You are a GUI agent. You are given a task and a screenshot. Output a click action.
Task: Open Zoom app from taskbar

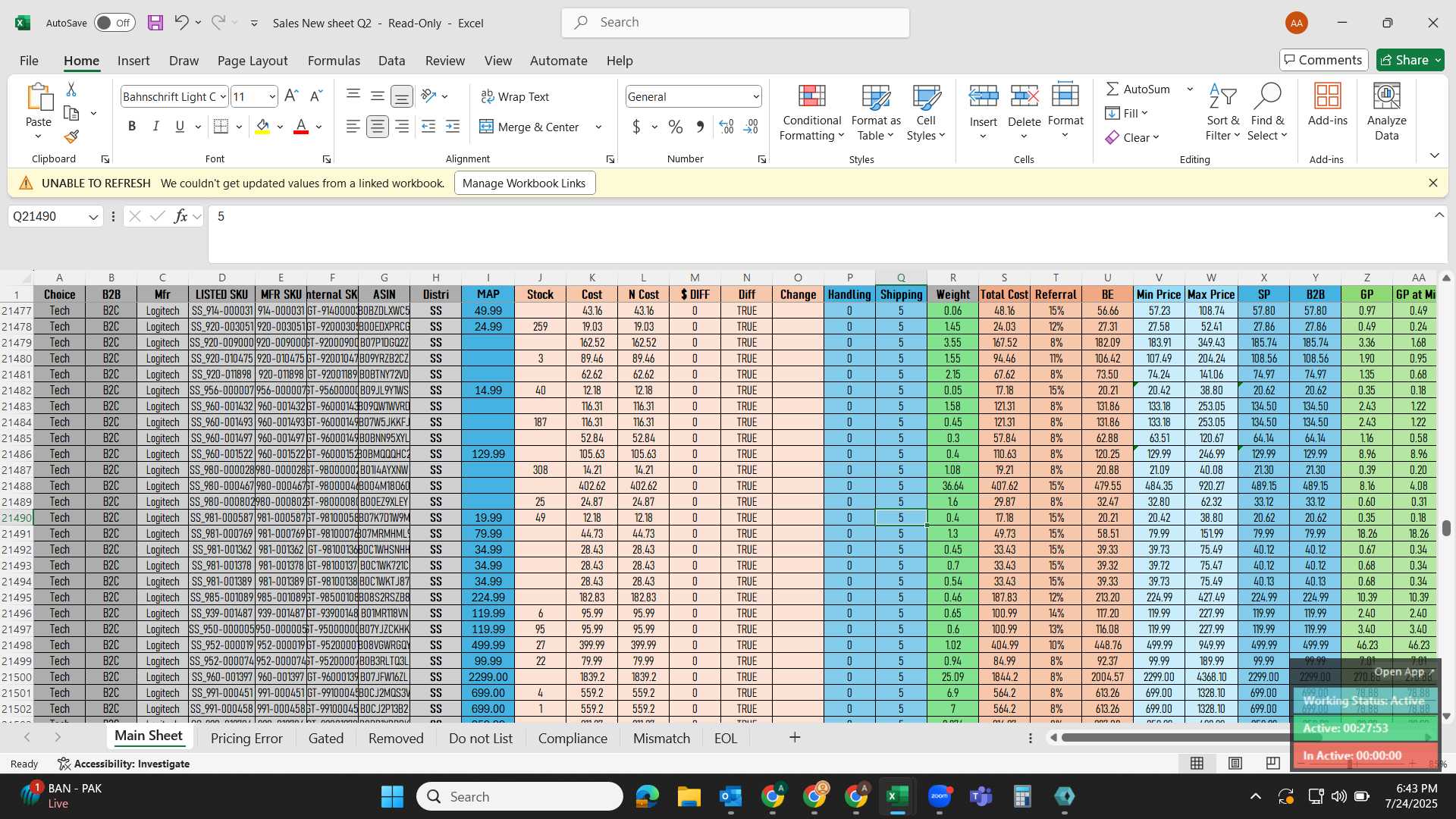940,796
